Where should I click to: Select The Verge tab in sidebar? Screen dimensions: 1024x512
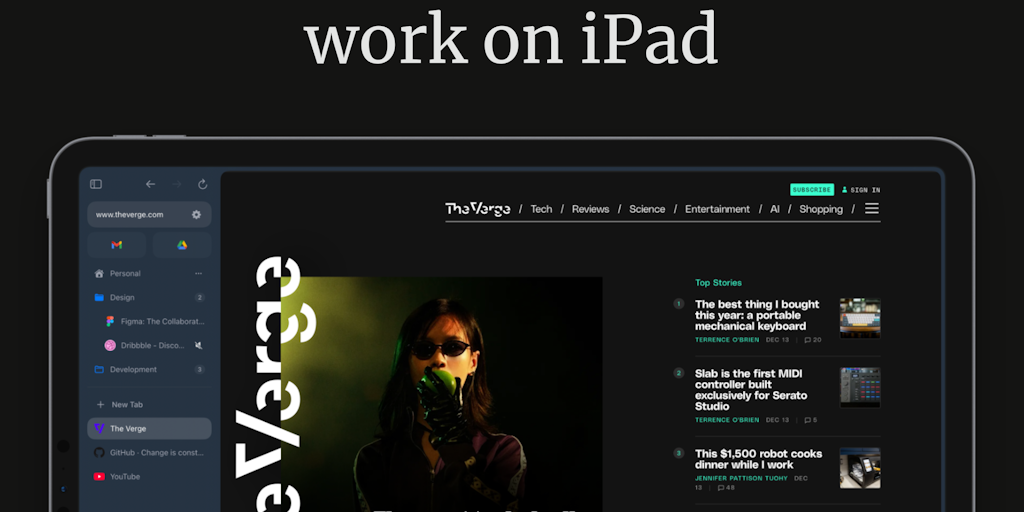(x=149, y=428)
